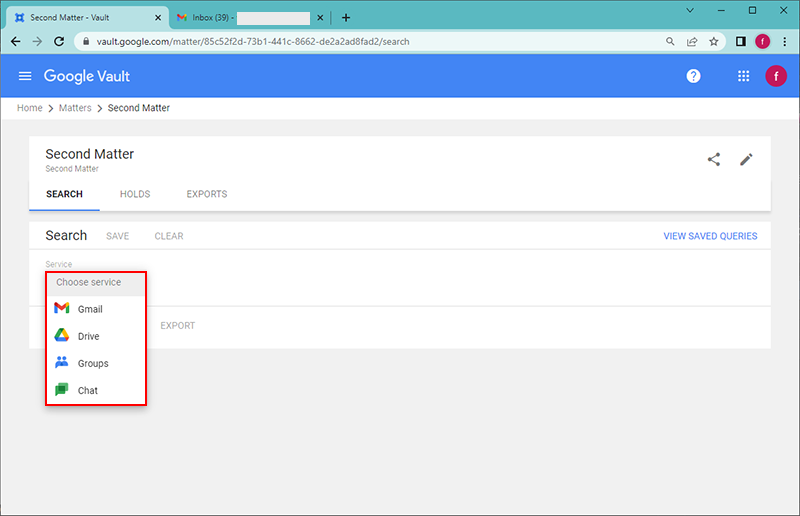
Task: Toggle the browser side panel
Action: pos(740,41)
